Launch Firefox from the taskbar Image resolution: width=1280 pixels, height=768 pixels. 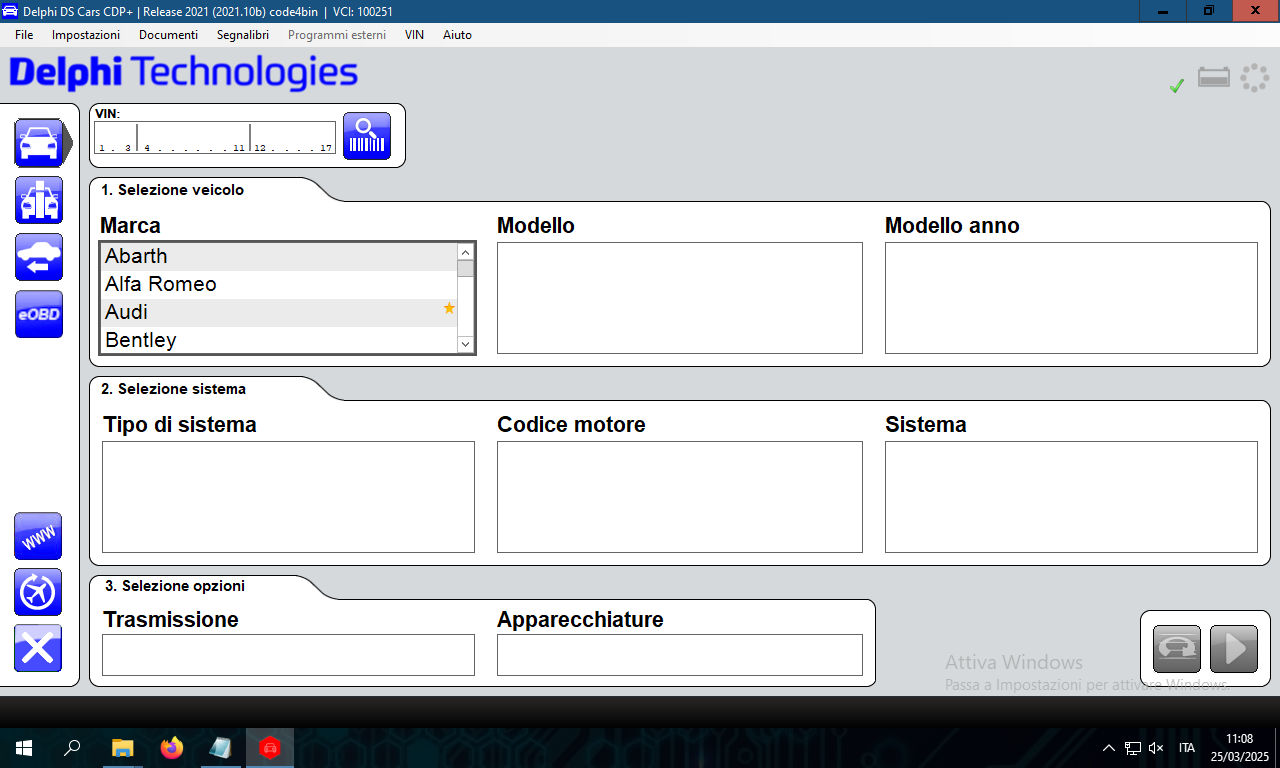(172, 747)
